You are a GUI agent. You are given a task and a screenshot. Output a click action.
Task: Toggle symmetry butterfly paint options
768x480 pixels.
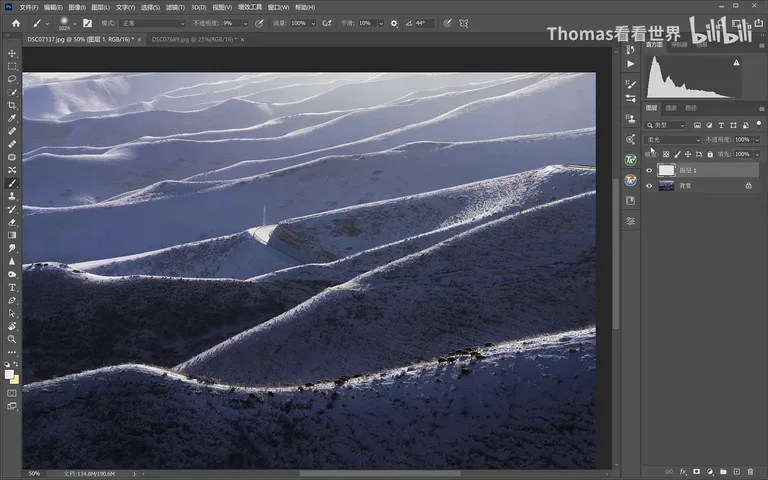[463, 23]
